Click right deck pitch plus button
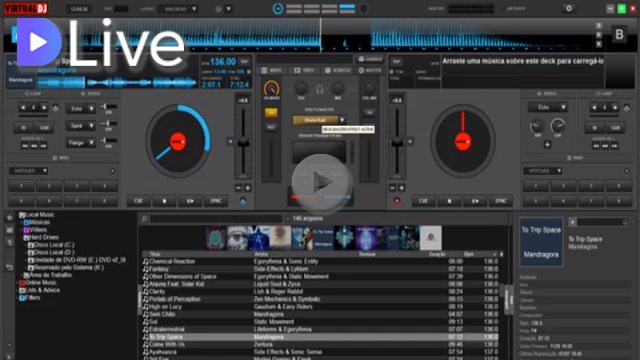The image size is (640, 360). (402, 188)
